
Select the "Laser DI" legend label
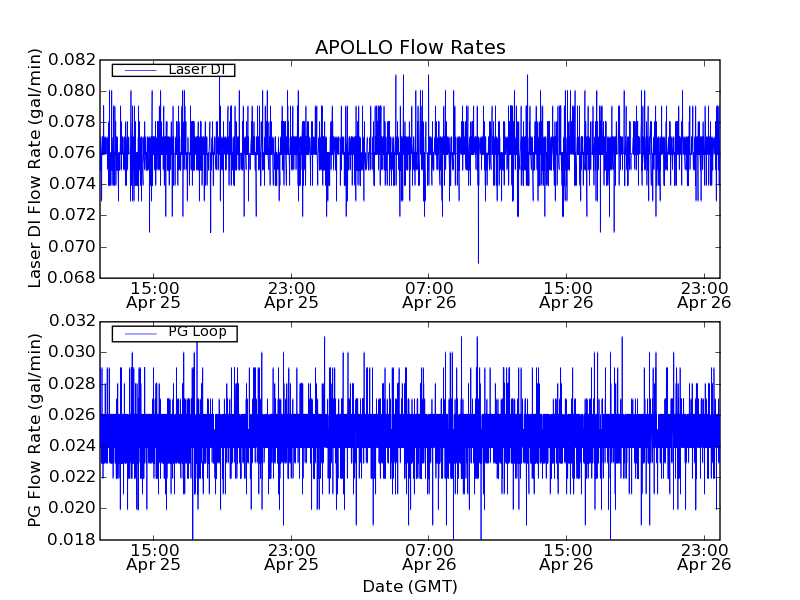click(196, 69)
